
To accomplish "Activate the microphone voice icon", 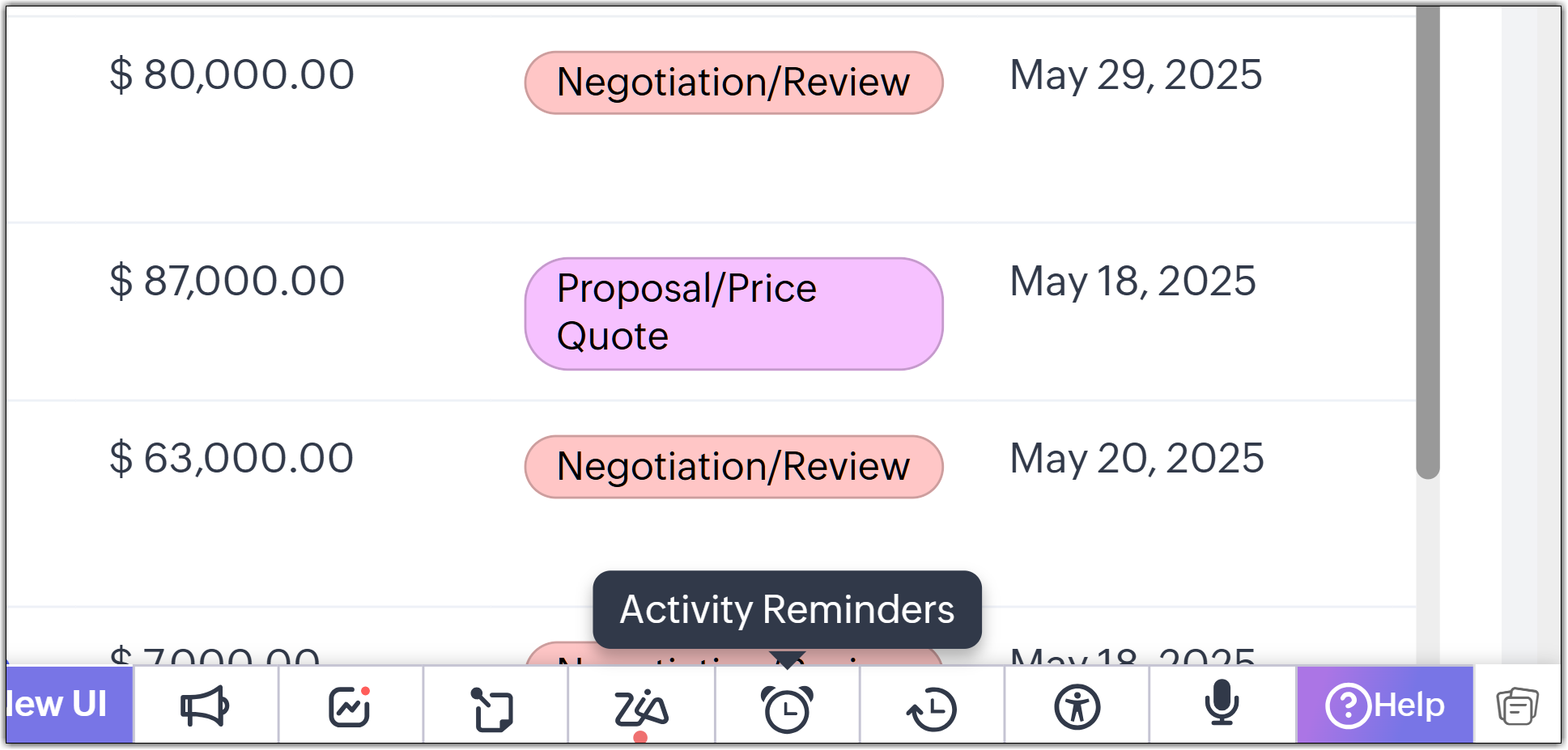I will pos(1221,704).
